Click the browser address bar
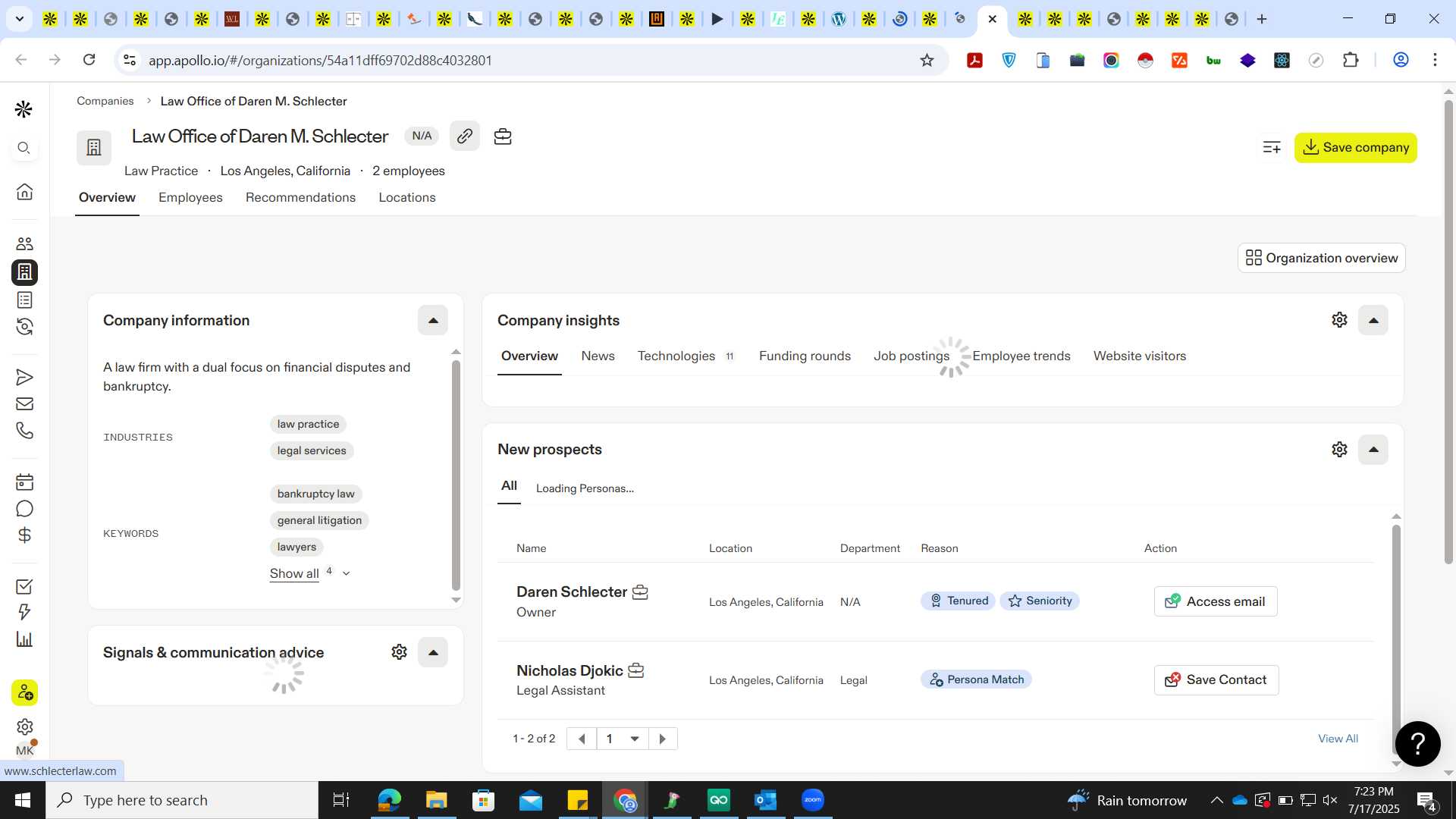The height and width of the screenshot is (819, 1456). click(x=531, y=60)
